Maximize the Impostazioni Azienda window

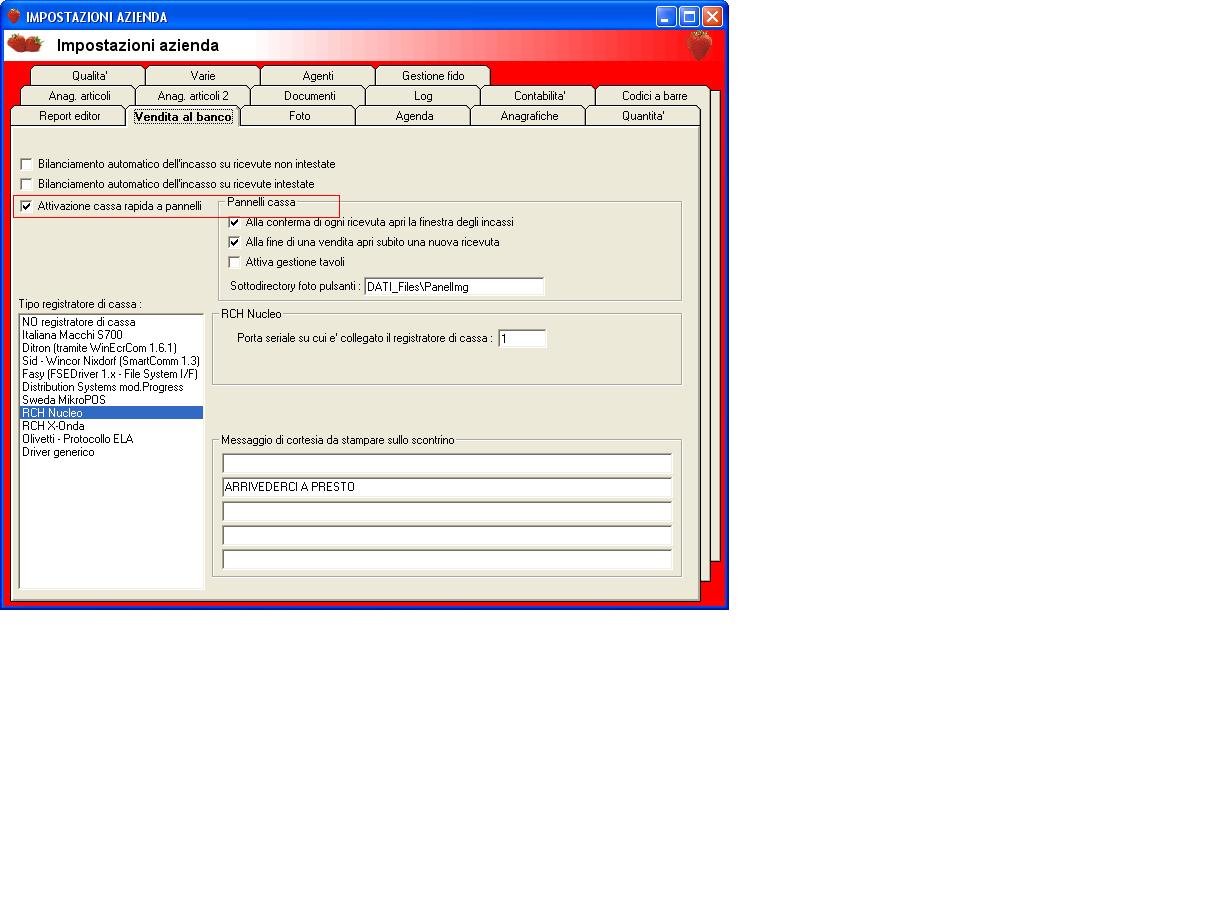(689, 17)
